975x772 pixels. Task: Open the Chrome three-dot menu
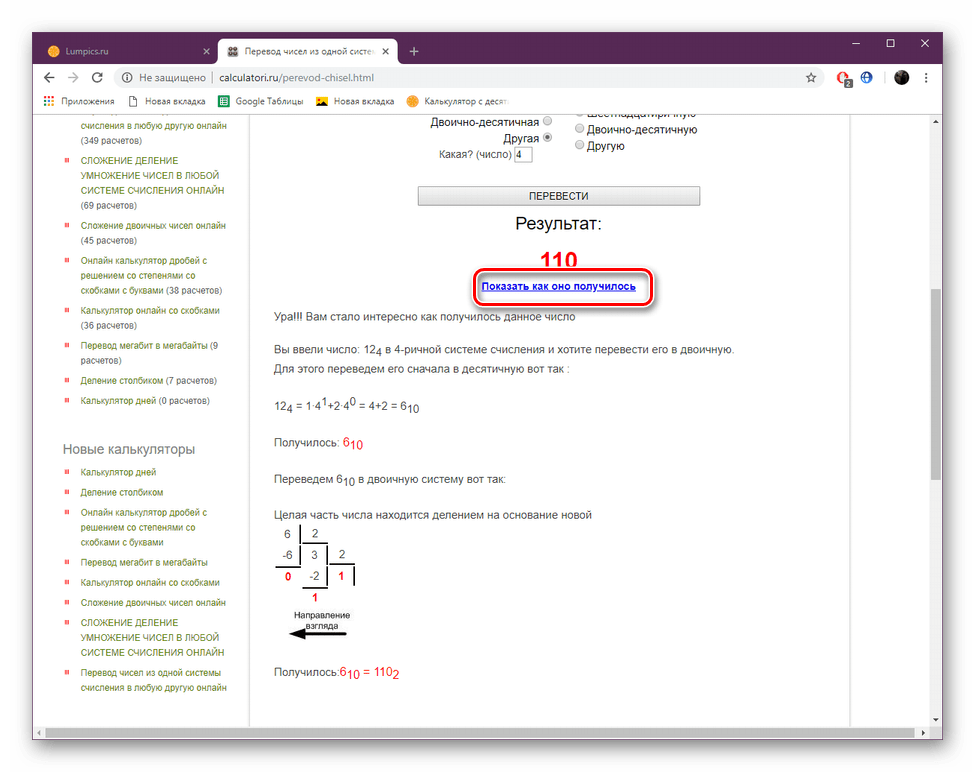click(x=926, y=78)
